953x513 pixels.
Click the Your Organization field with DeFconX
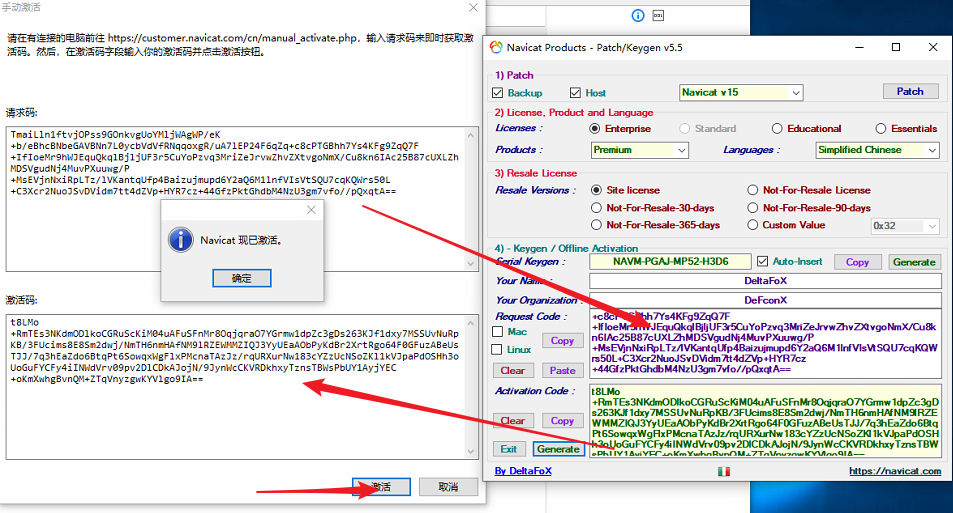[765, 300]
